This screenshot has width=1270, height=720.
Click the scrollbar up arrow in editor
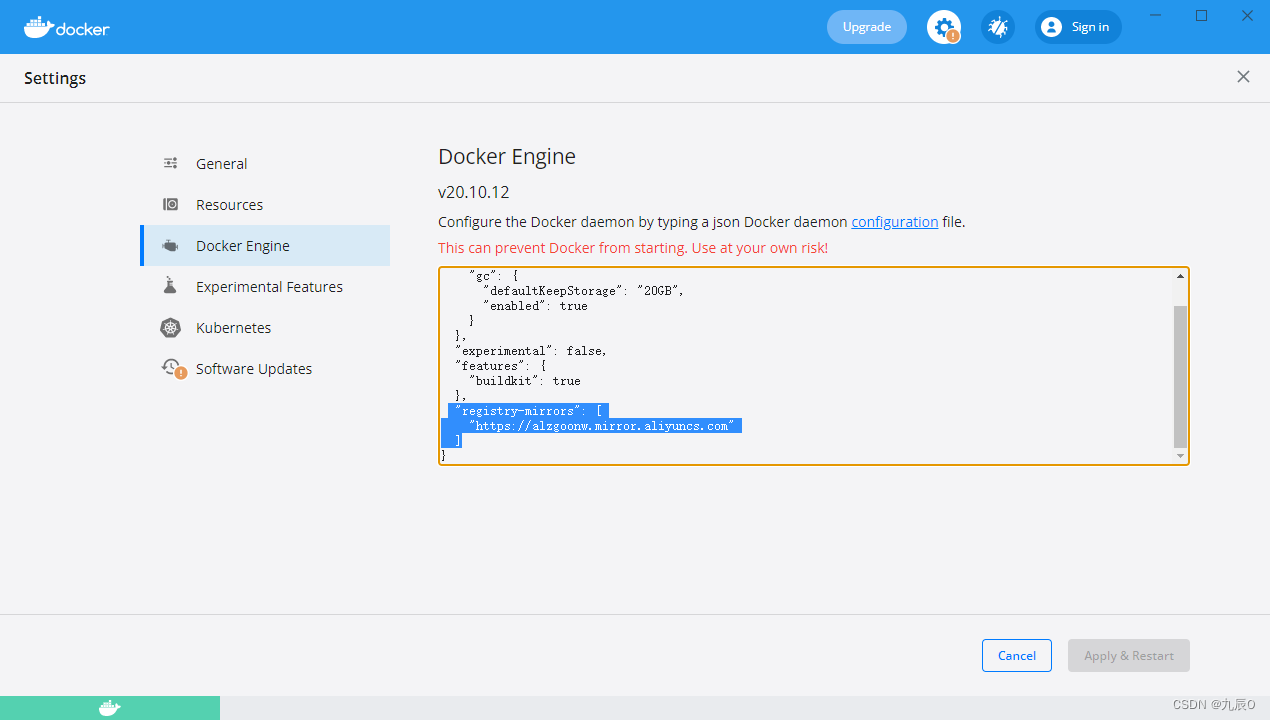pos(1179,275)
